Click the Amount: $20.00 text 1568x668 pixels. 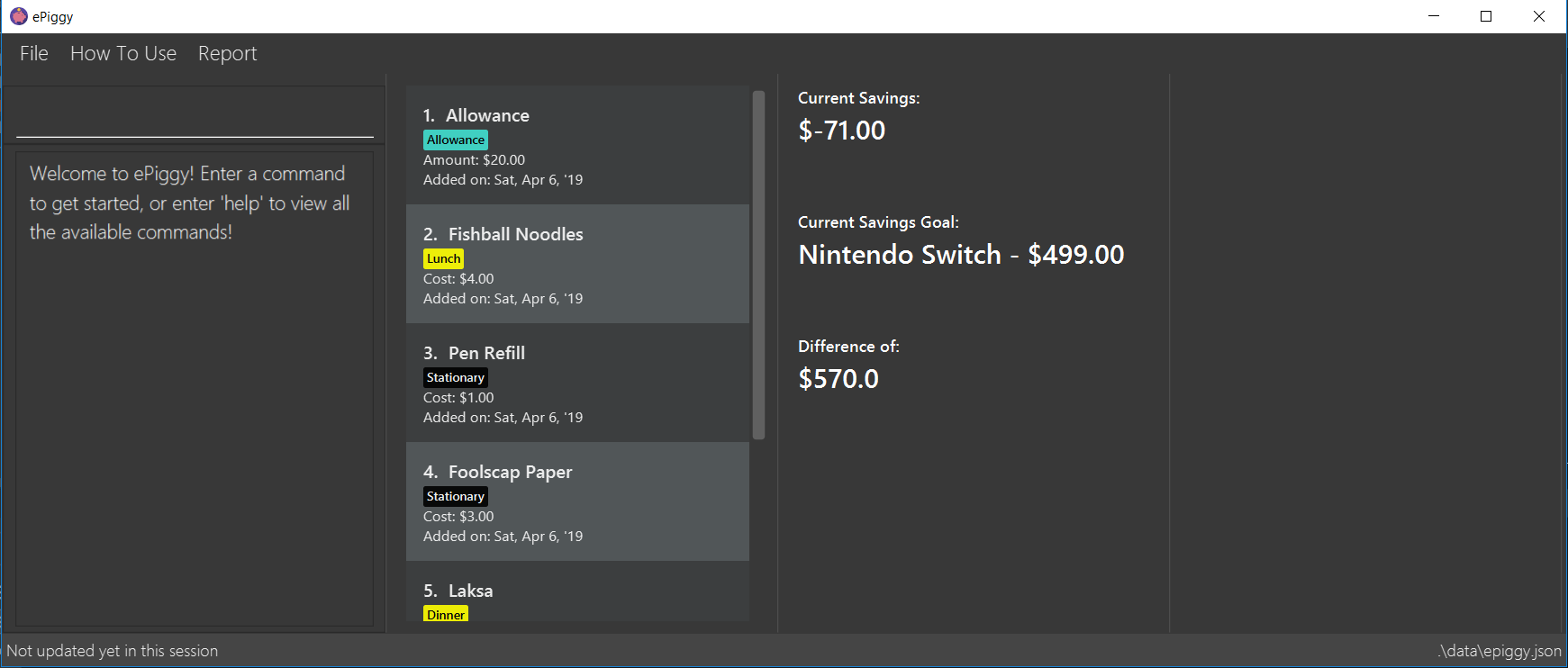click(474, 160)
